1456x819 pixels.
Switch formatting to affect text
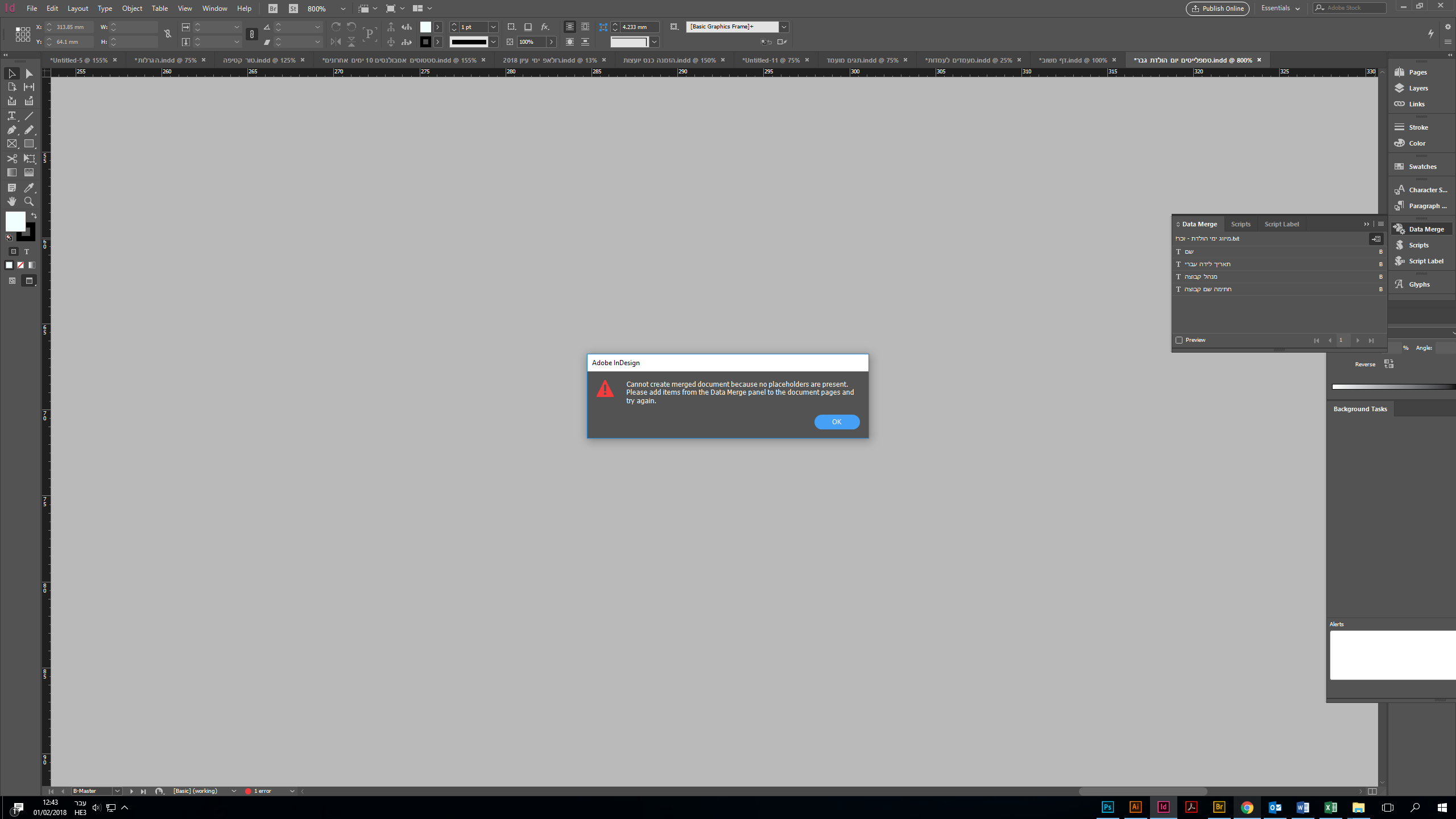point(26,251)
